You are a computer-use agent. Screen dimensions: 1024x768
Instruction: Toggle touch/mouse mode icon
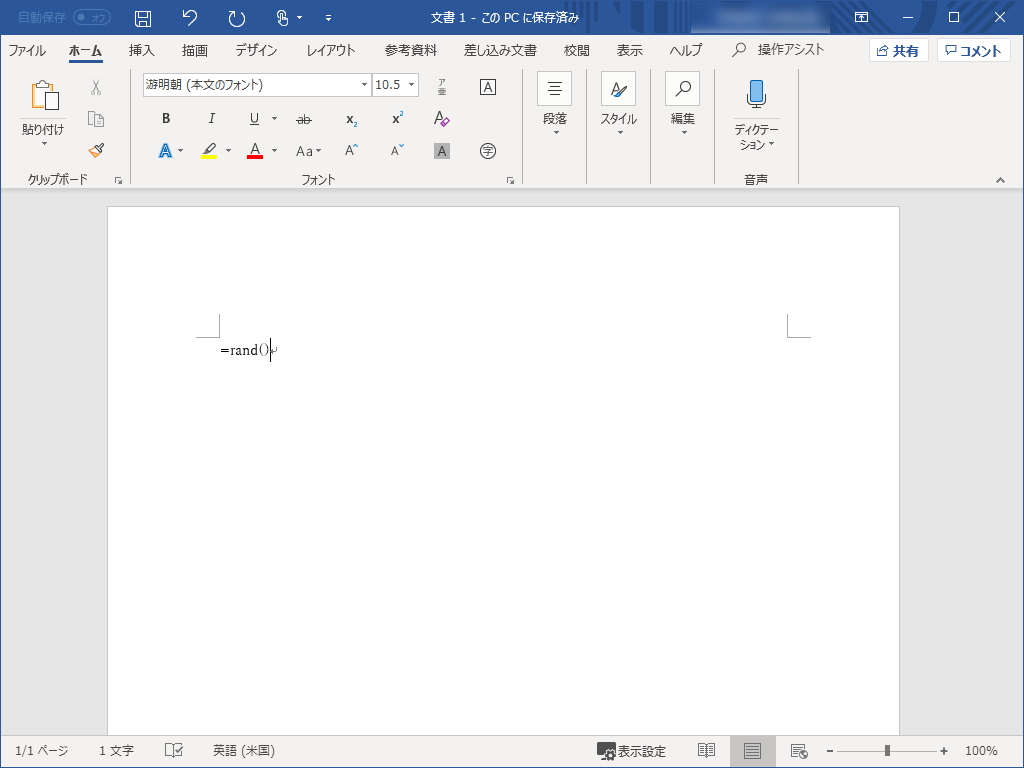click(282, 18)
